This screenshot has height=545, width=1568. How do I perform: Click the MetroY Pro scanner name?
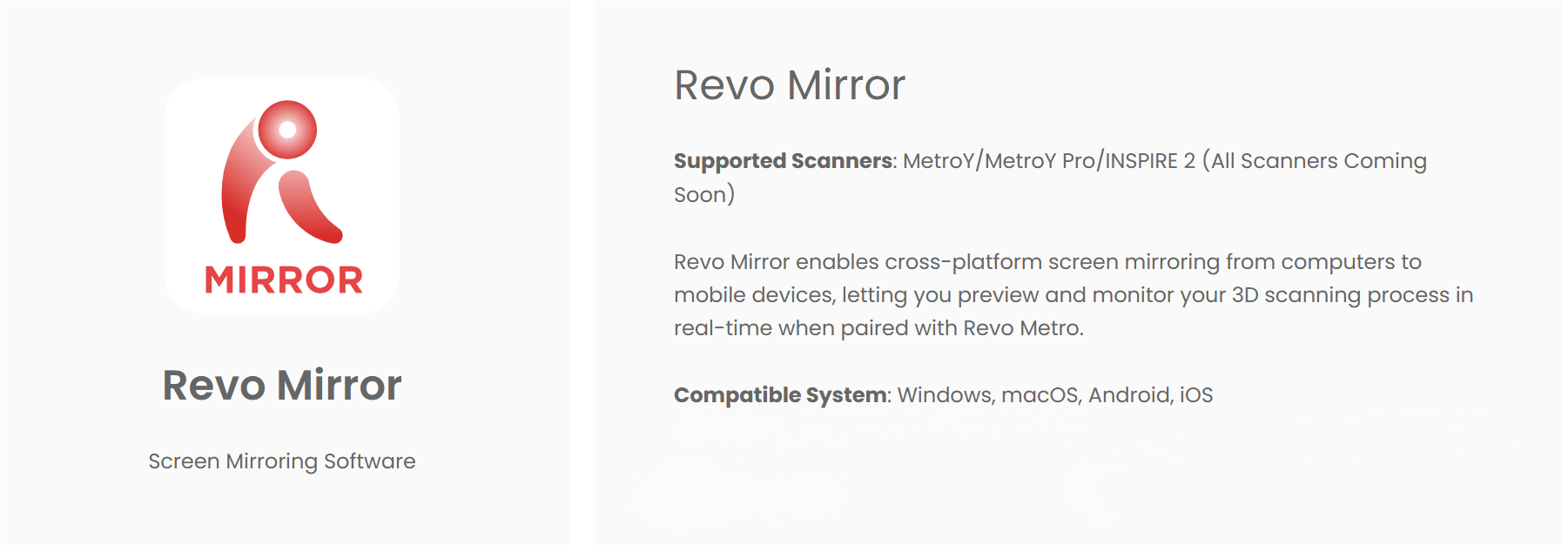[x=1040, y=161]
